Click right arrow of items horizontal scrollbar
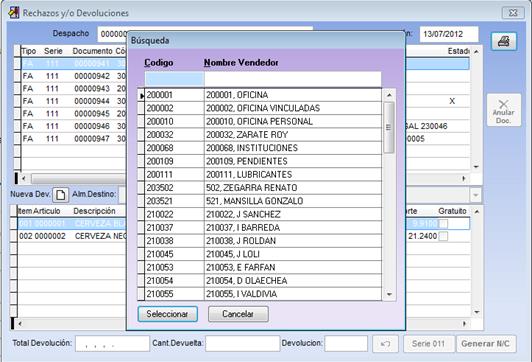532x362 pixels. coord(464,324)
